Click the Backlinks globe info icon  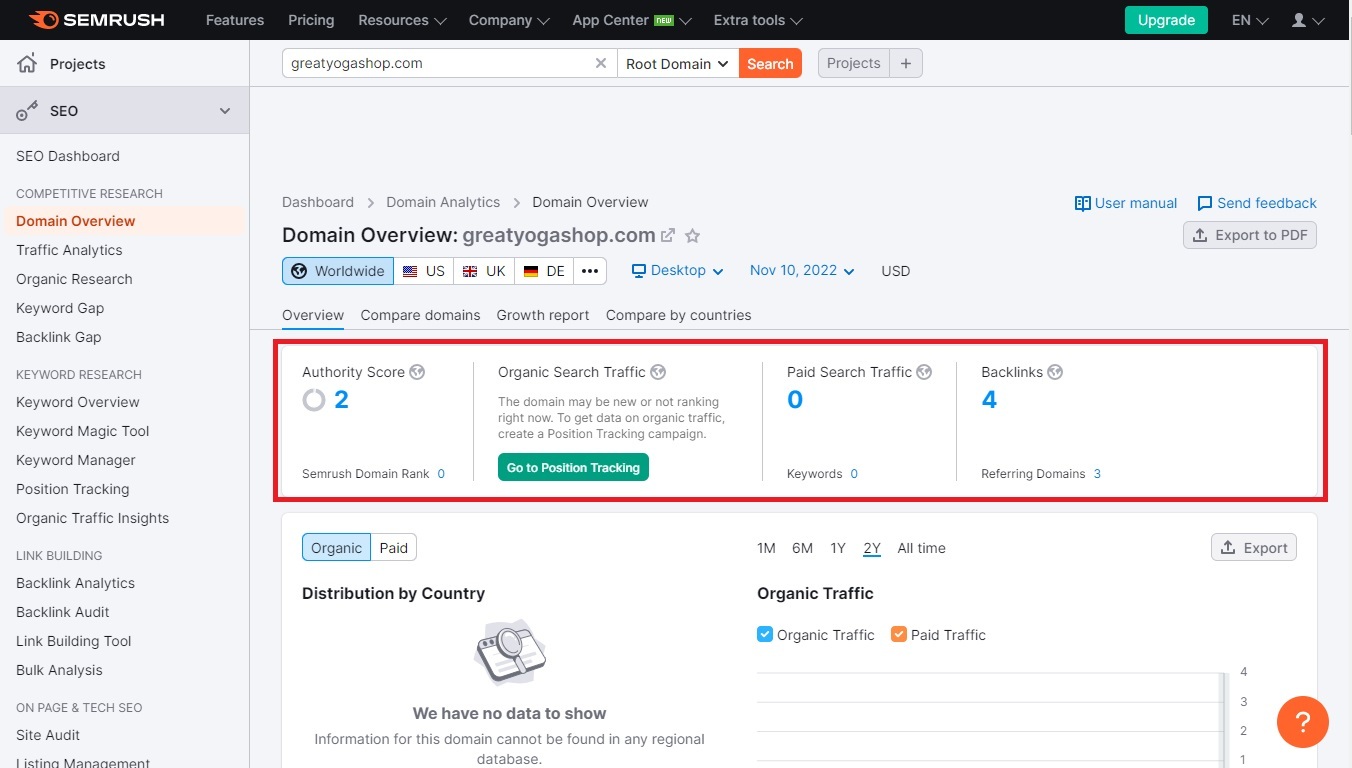point(1055,372)
